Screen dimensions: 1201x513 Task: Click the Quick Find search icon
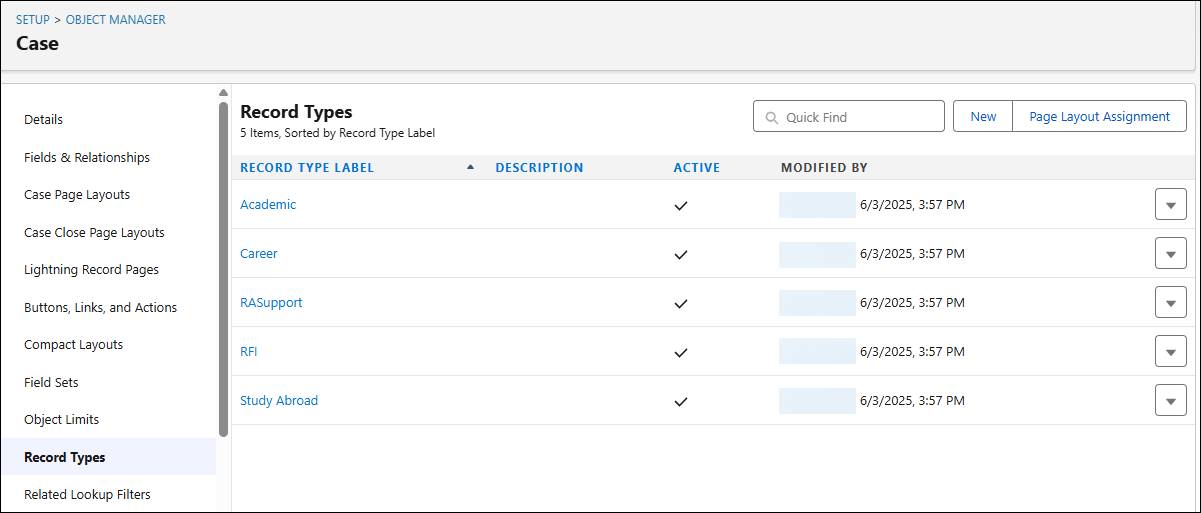pyautogui.click(x=771, y=117)
